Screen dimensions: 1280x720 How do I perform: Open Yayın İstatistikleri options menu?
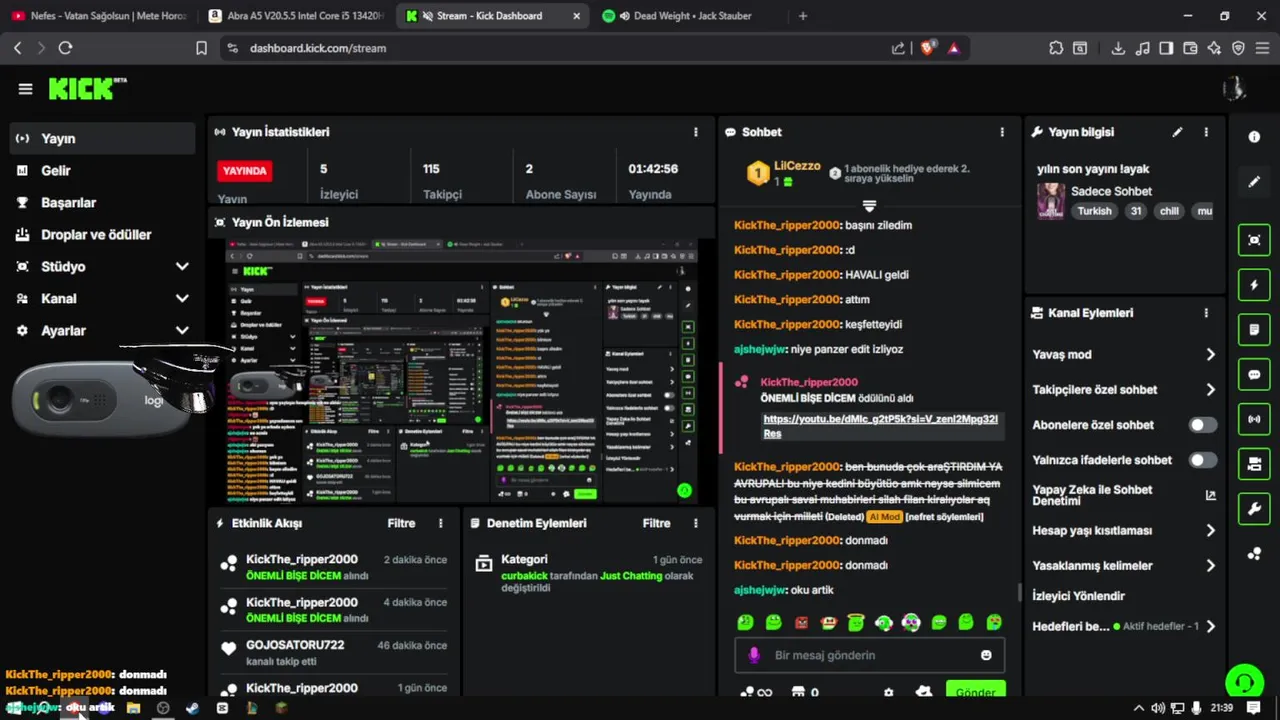point(696,132)
